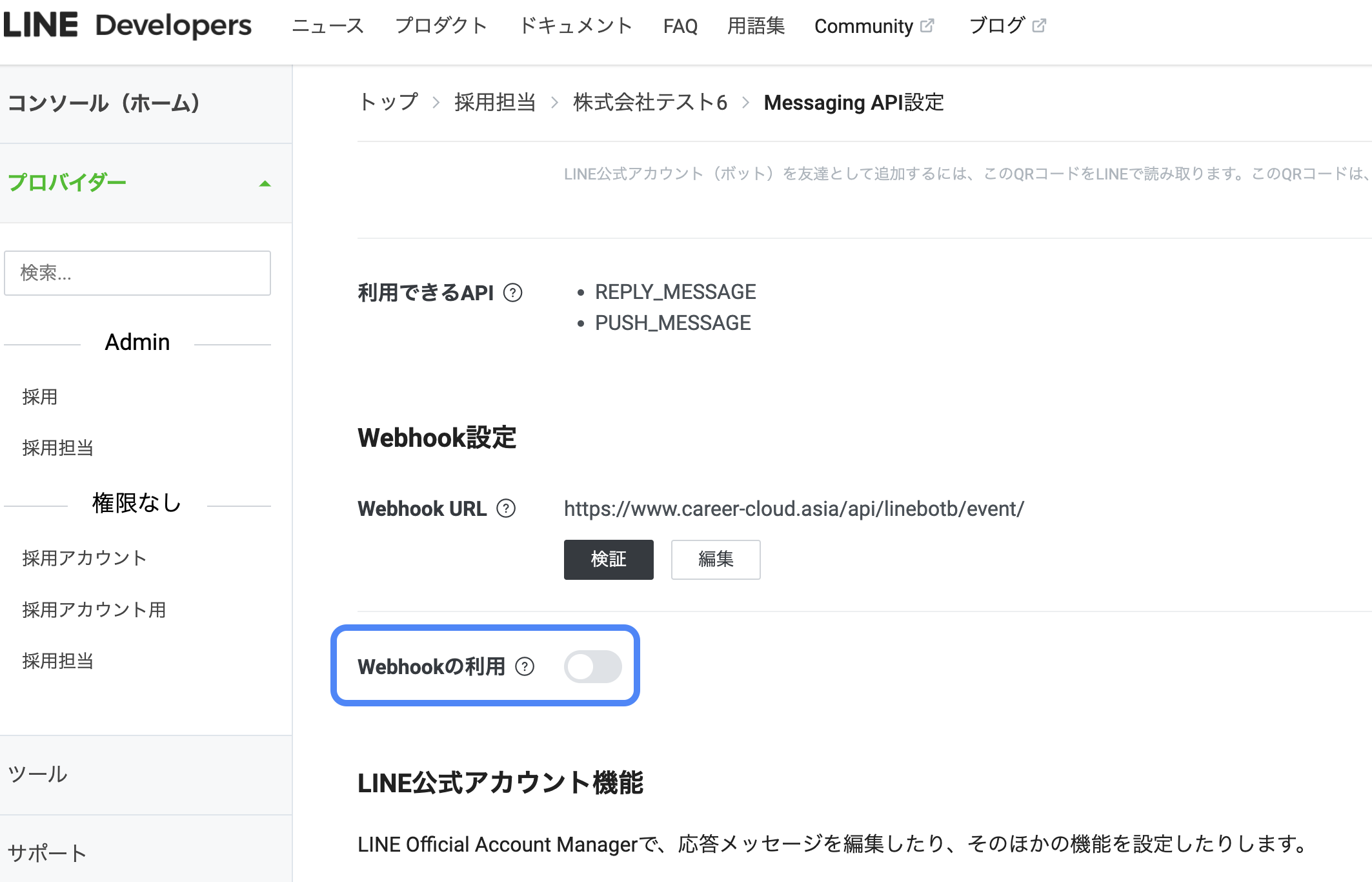Image resolution: width=1372 pixels, height=882 pixels.
Task: Enable the Webhookの利用 toggle switch
Action: coord(593,666)
